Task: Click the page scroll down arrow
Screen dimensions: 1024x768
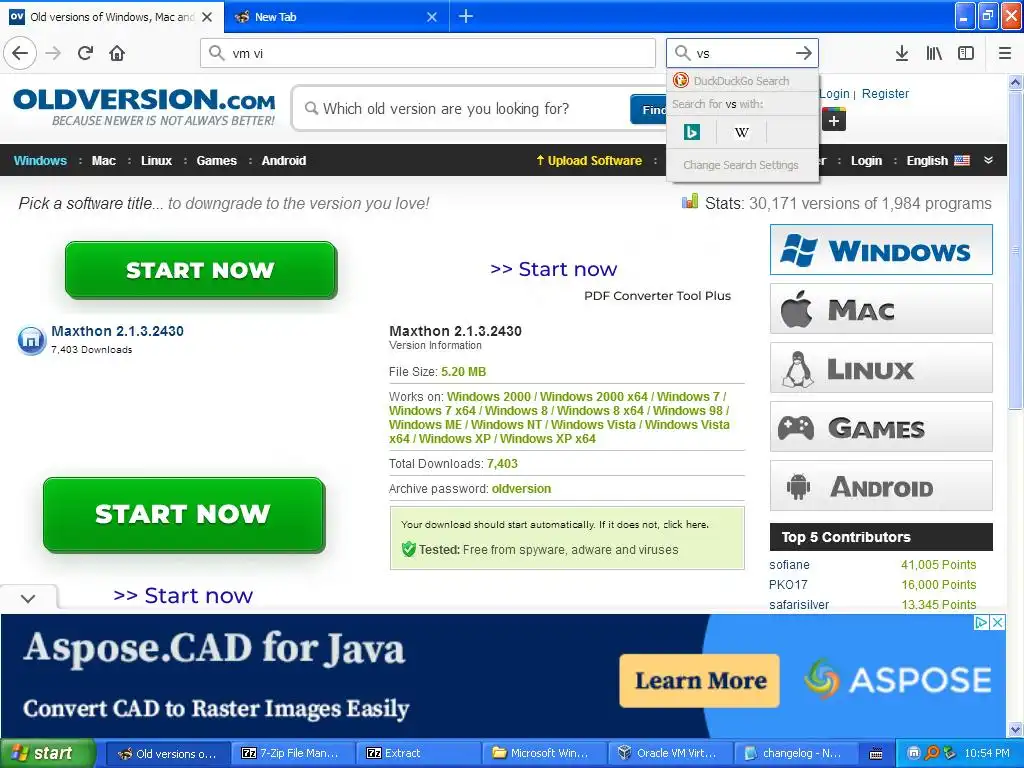Action: [1015, 729]
